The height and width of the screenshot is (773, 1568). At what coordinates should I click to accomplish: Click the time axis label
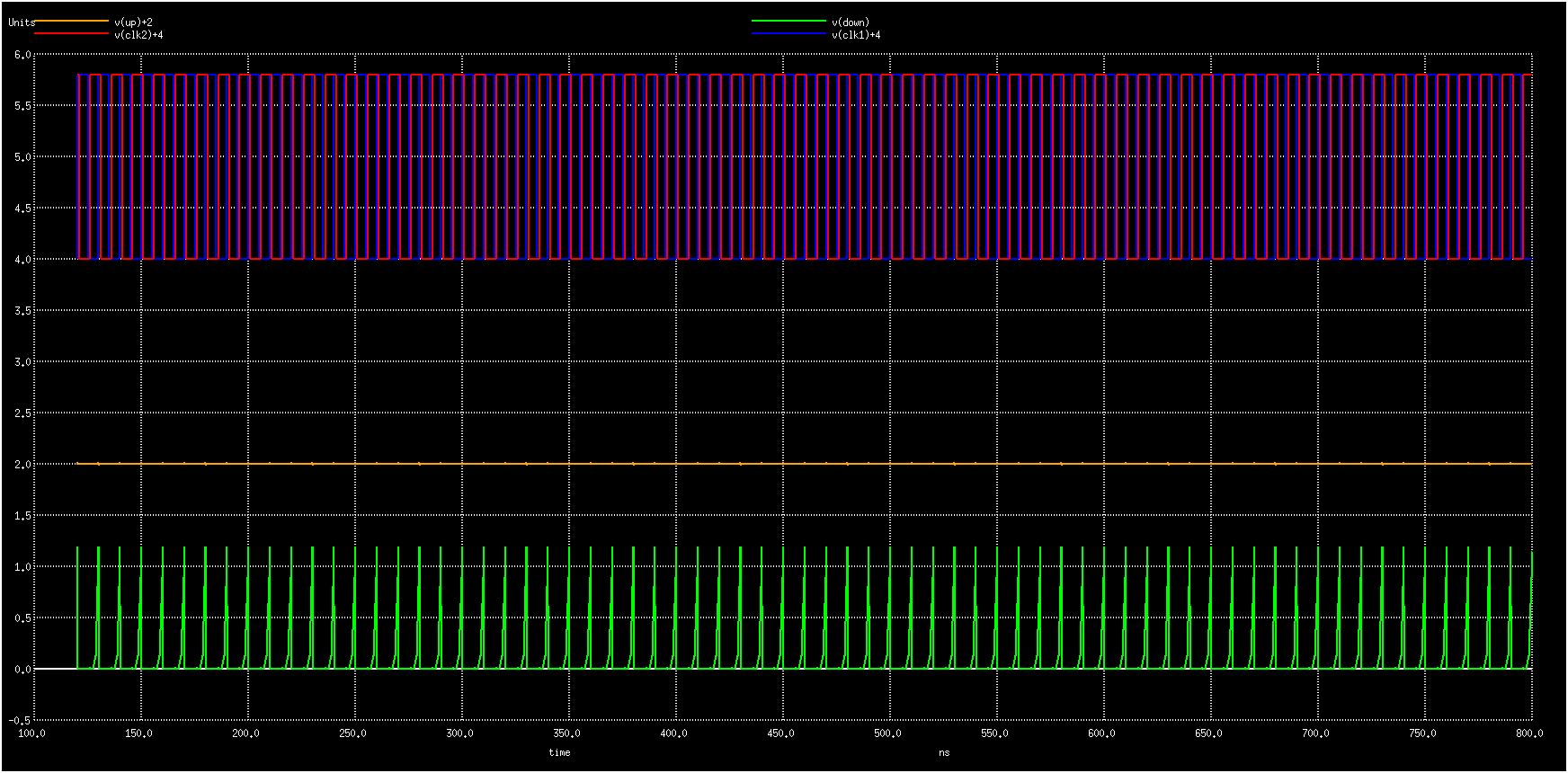559,752
